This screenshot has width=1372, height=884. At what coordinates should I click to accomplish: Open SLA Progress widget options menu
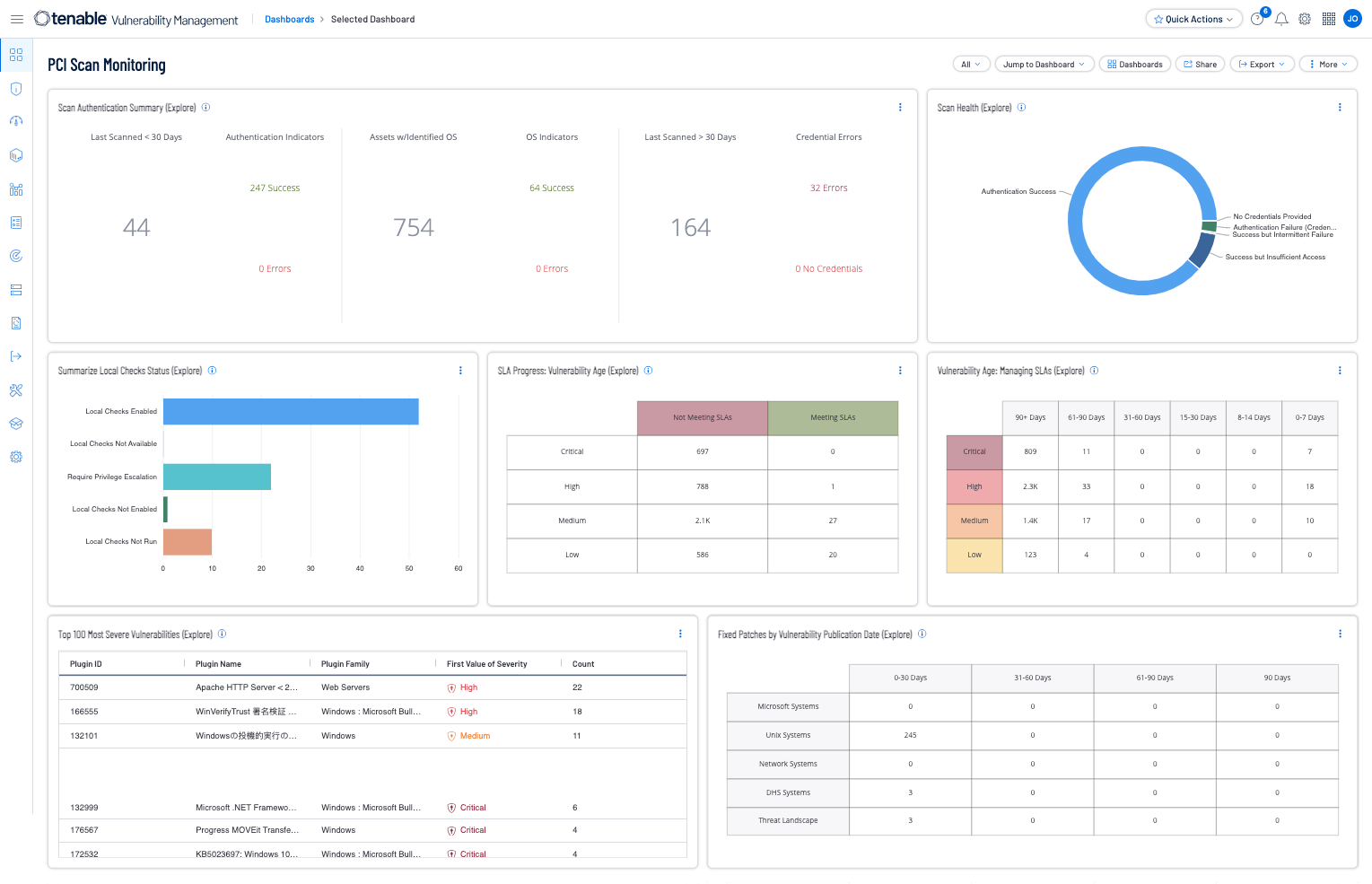tap(900, 371)
